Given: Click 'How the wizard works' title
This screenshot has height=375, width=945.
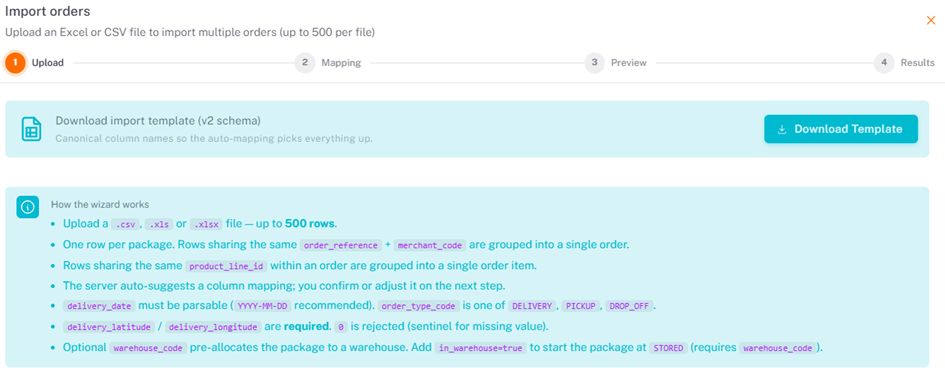Looking at the screenshot, I should click(100, 204).
